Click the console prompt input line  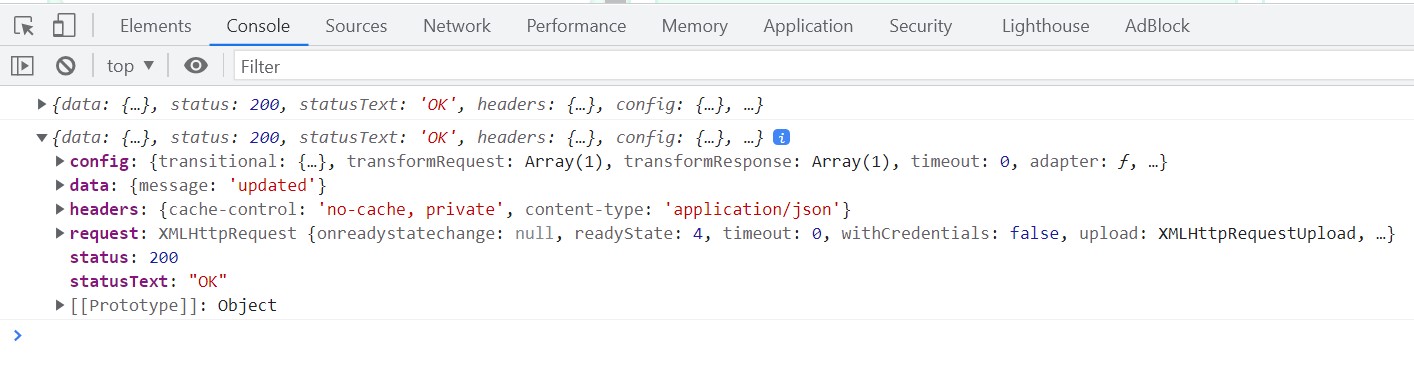tap(707, 335)
